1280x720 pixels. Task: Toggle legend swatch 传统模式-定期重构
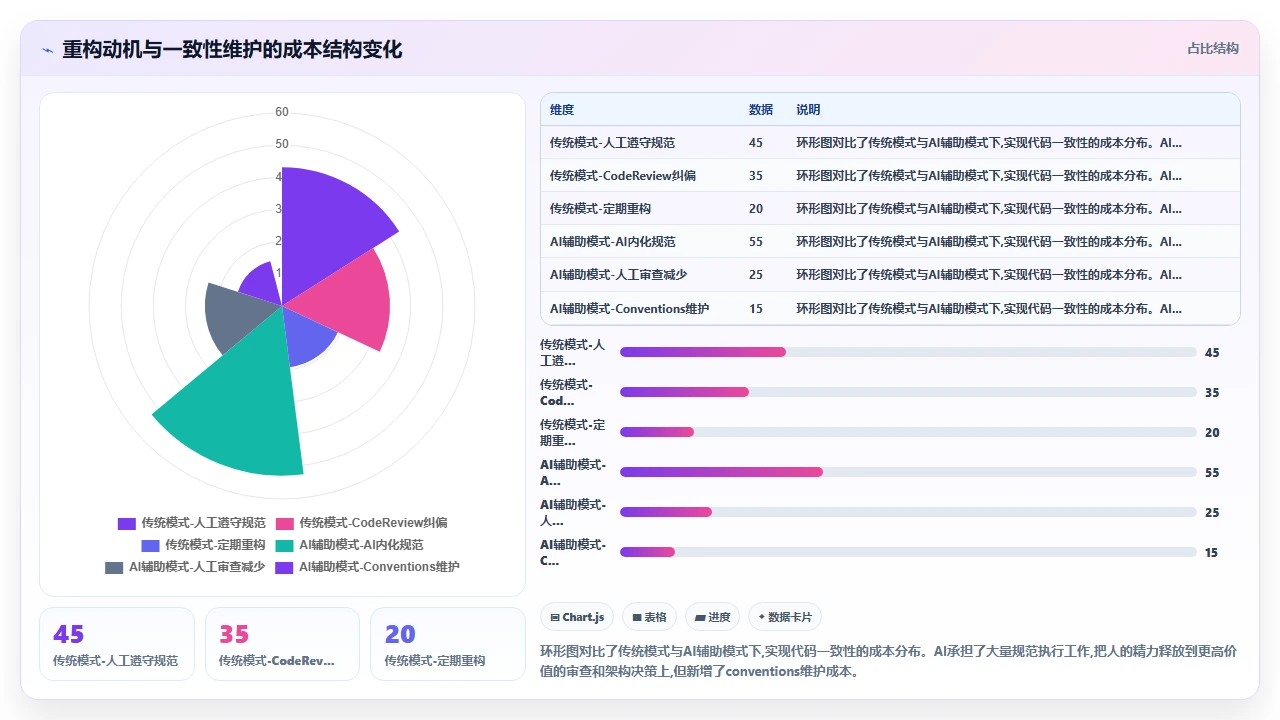[x=150, y=545]
